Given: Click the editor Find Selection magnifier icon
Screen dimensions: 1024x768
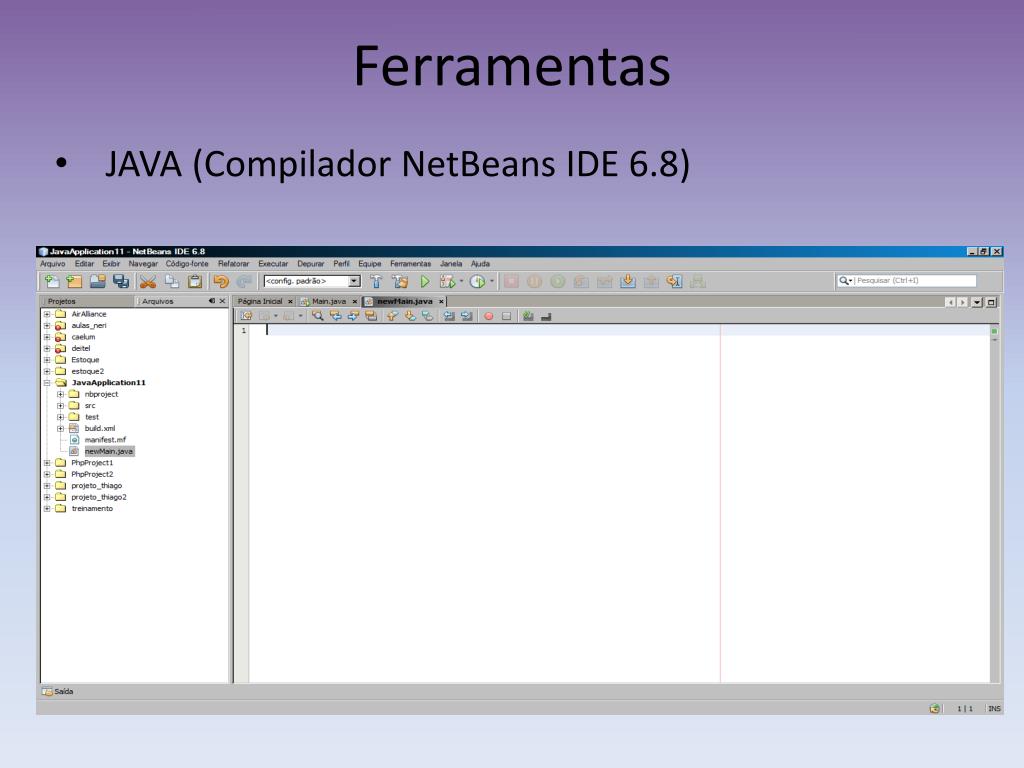Looking at the screenshot, I should pyautogui.click(x=318, y=316).
